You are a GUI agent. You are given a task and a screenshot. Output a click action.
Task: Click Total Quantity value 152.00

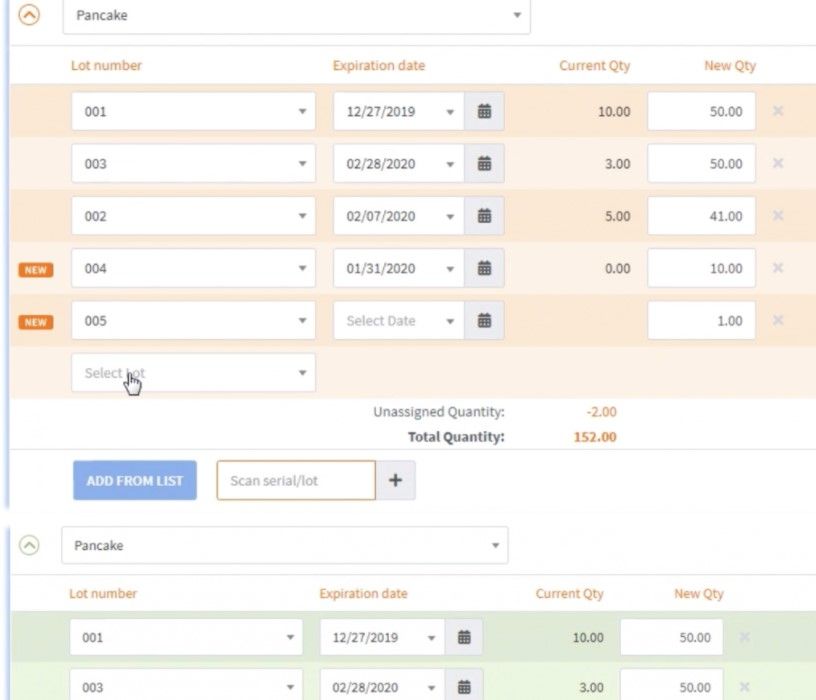595,437
